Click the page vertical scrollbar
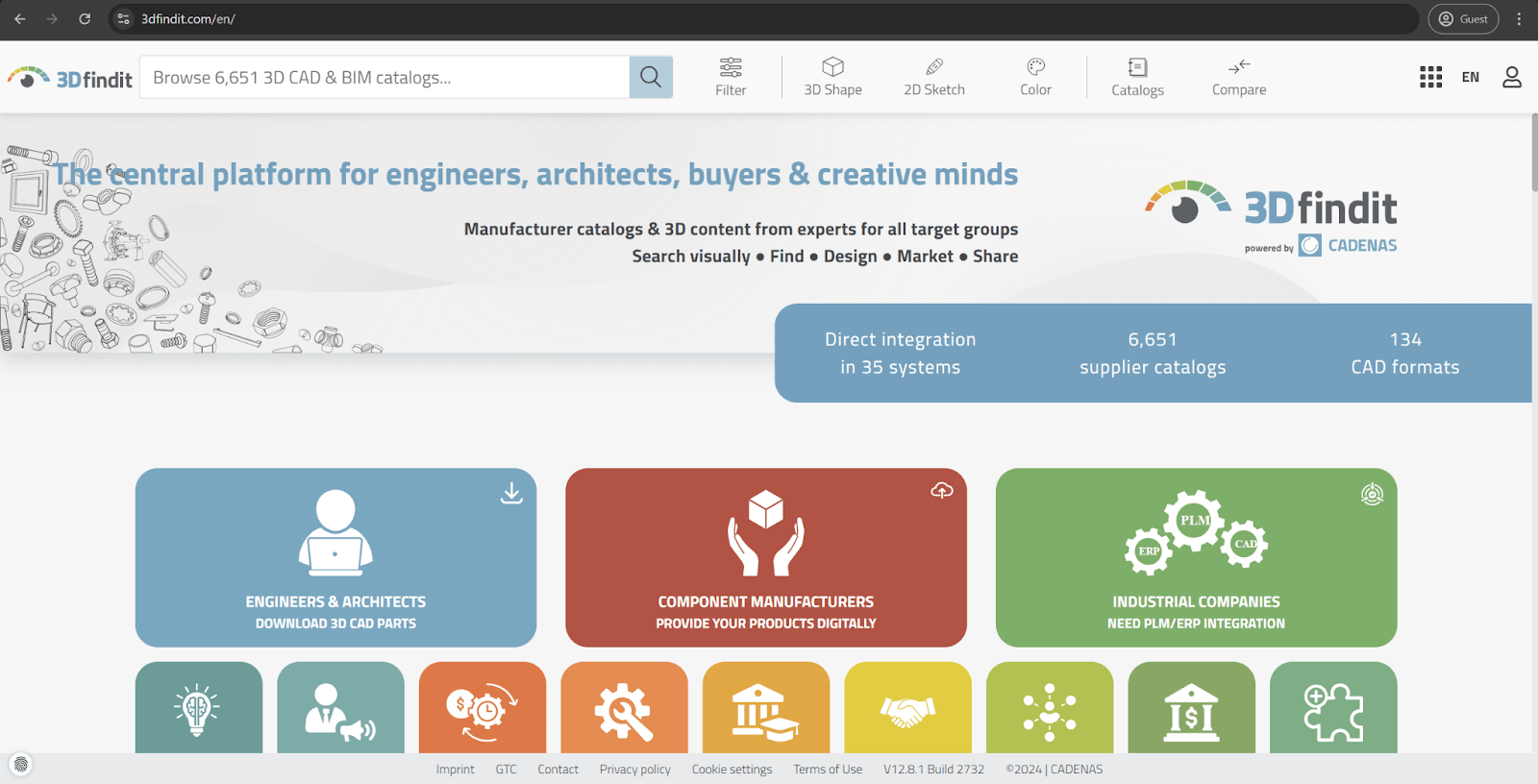 (x=1534, y=153)
